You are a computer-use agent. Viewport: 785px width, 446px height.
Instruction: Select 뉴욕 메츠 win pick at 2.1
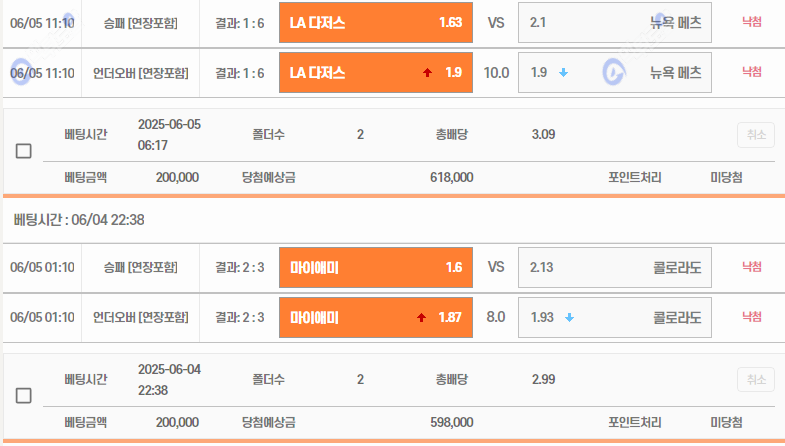[x=614, y=23]
